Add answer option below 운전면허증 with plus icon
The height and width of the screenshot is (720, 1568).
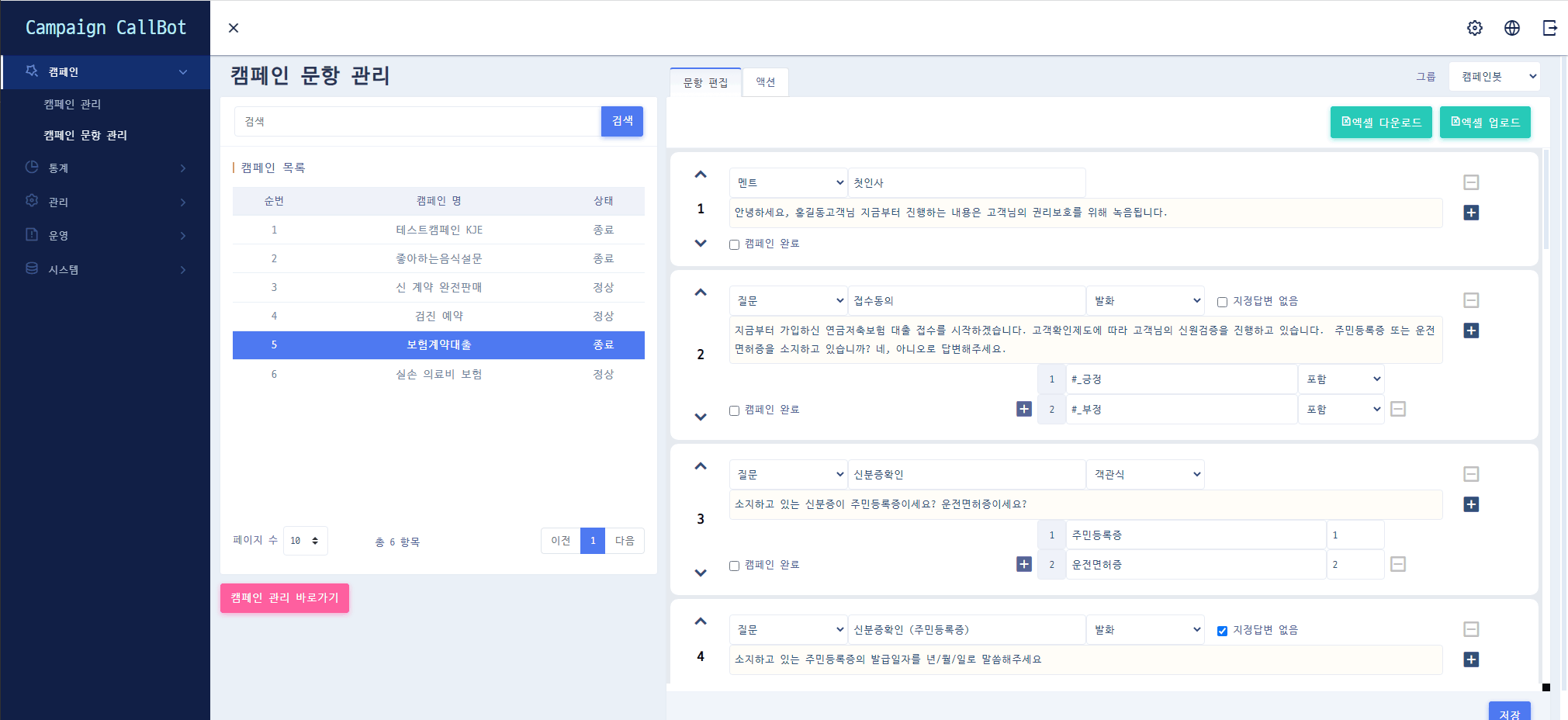1023,564
